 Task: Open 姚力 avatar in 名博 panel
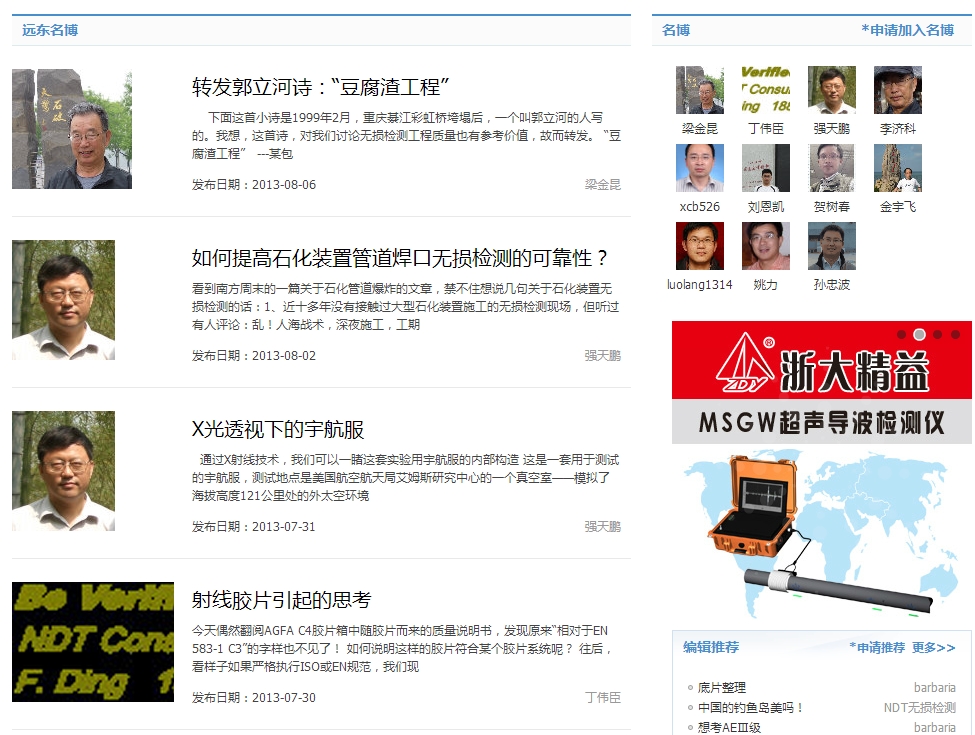tap(765, 246)
